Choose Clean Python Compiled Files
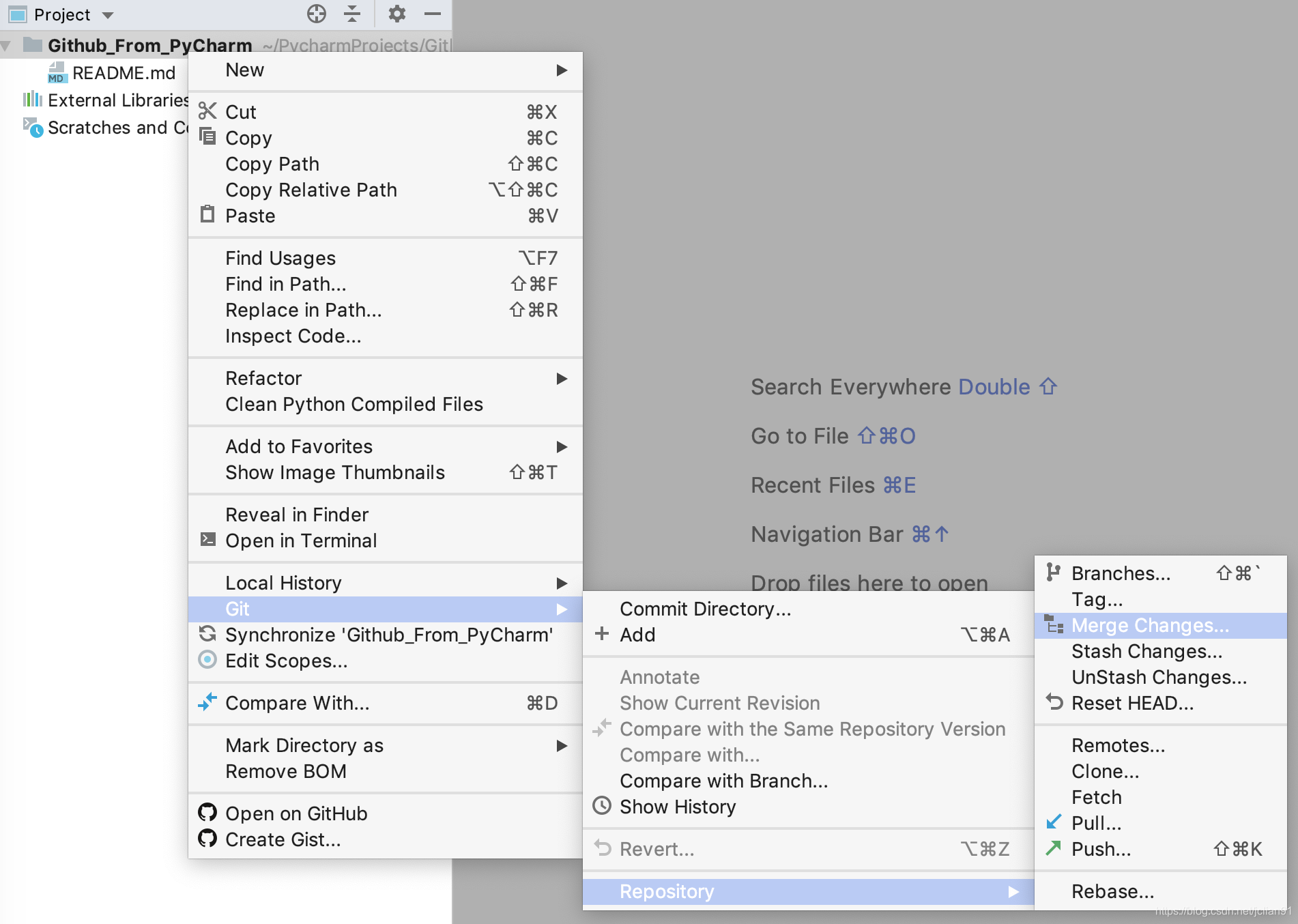The width and height of the screenshot is (1298, 924). (385, 404)
